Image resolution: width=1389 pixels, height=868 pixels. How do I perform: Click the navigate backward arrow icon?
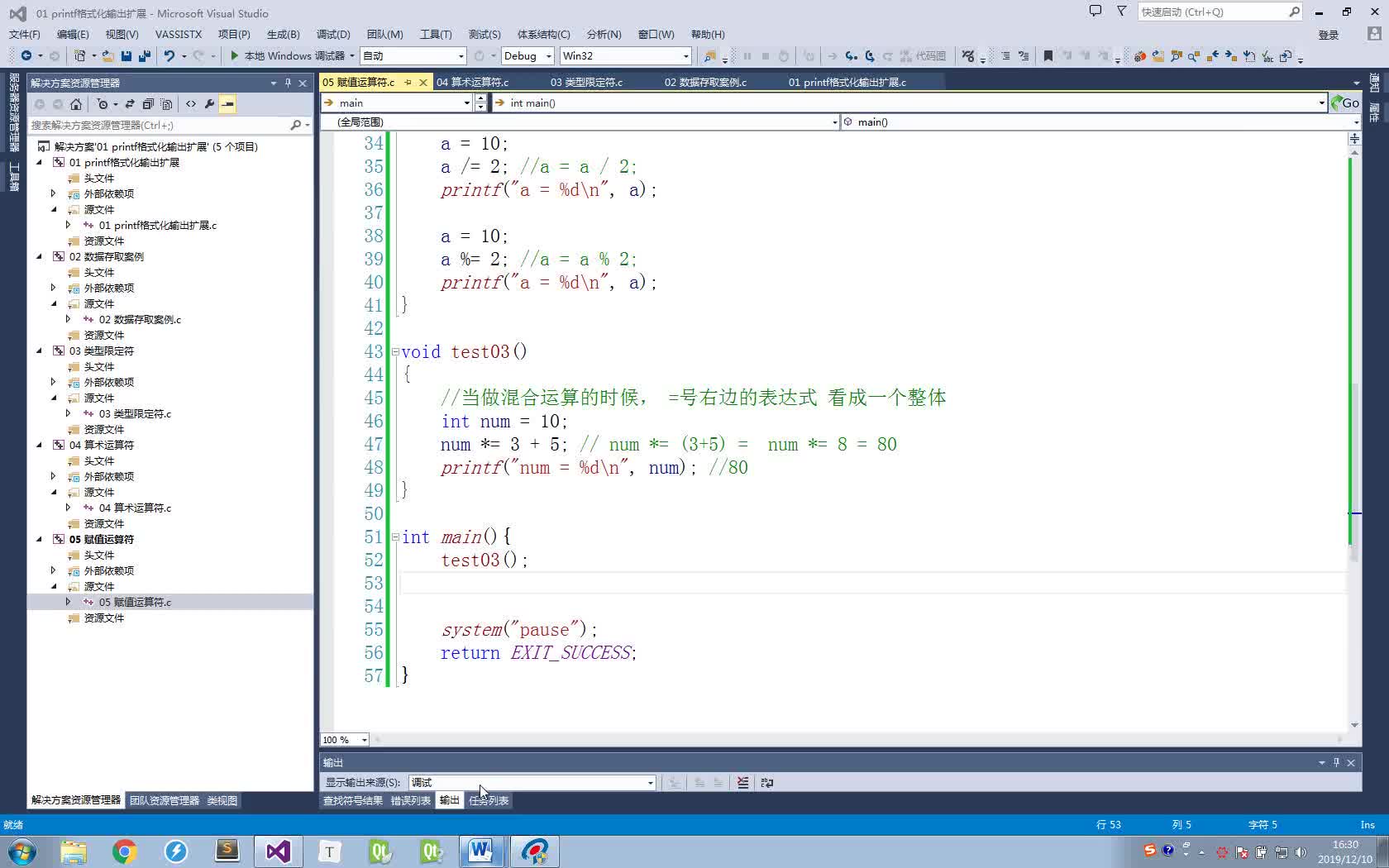(x=26, y=55)
